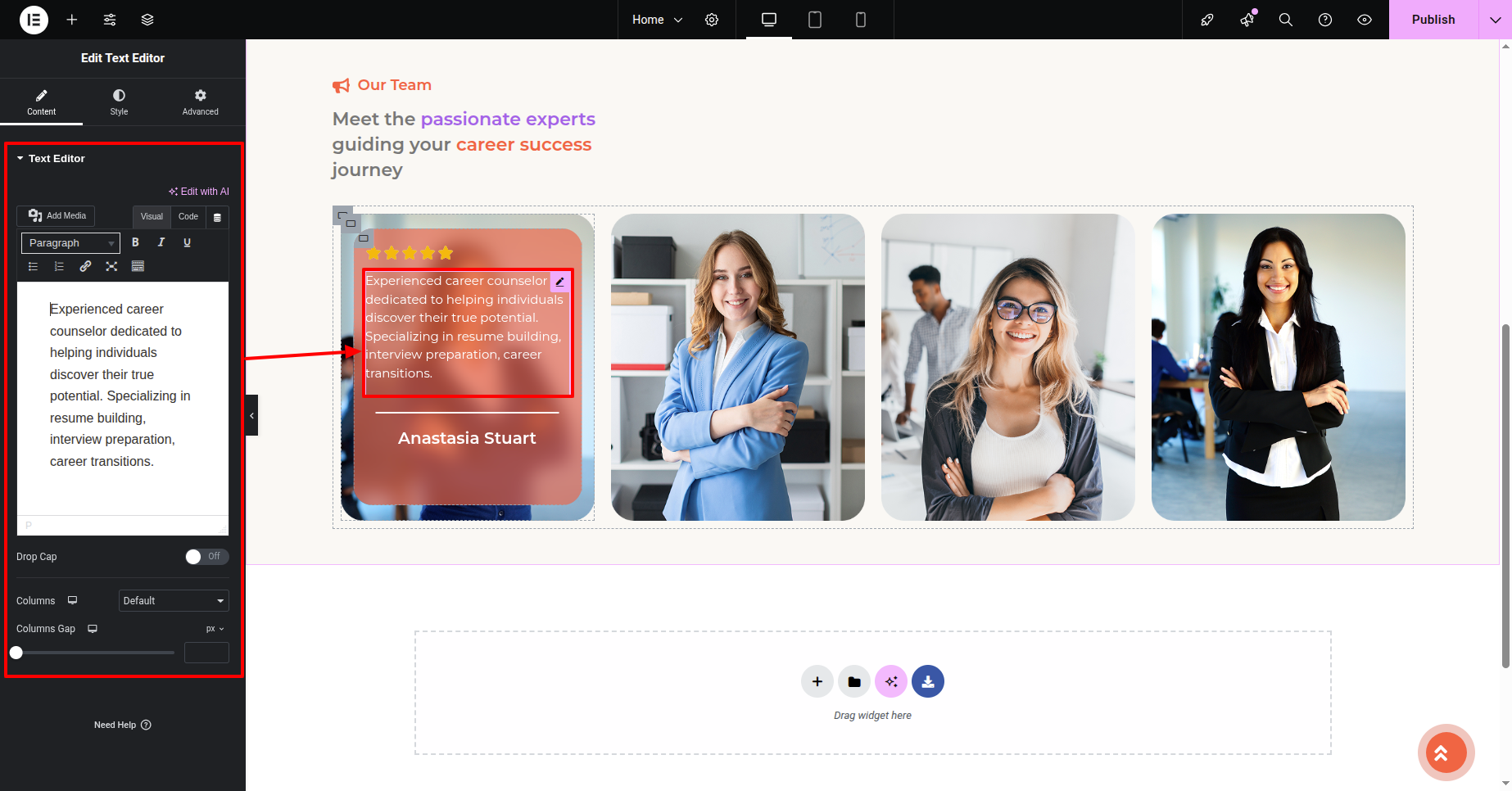Viewport: 1512px width, 791px height.
Task: Switch to the Style tab
Action: [119, 102]
